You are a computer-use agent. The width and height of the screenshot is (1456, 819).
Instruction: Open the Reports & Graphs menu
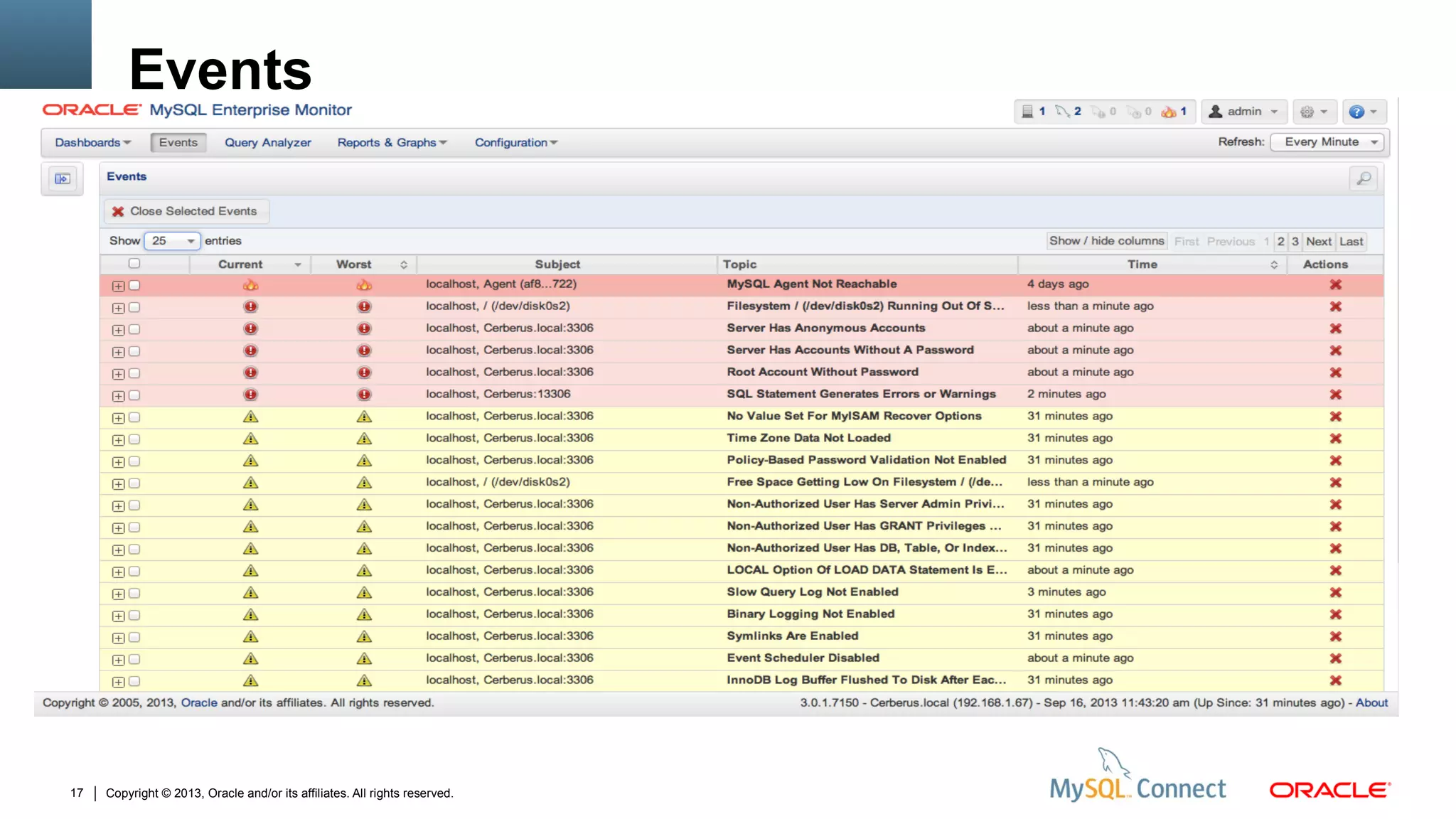pos(392,143)
